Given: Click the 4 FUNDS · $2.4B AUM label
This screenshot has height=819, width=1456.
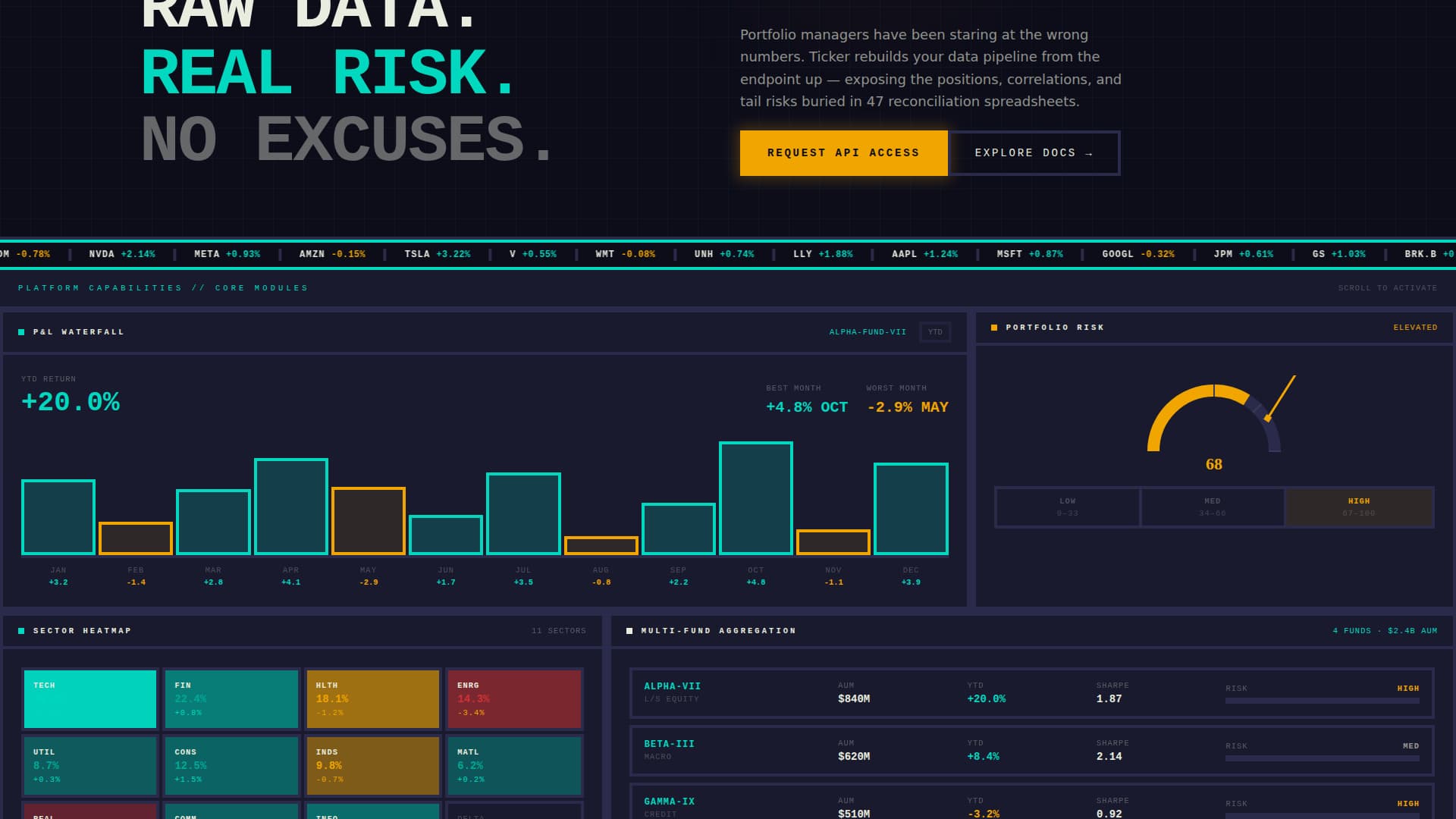Looking at the screenshot, I should (x=1385, y=631).
